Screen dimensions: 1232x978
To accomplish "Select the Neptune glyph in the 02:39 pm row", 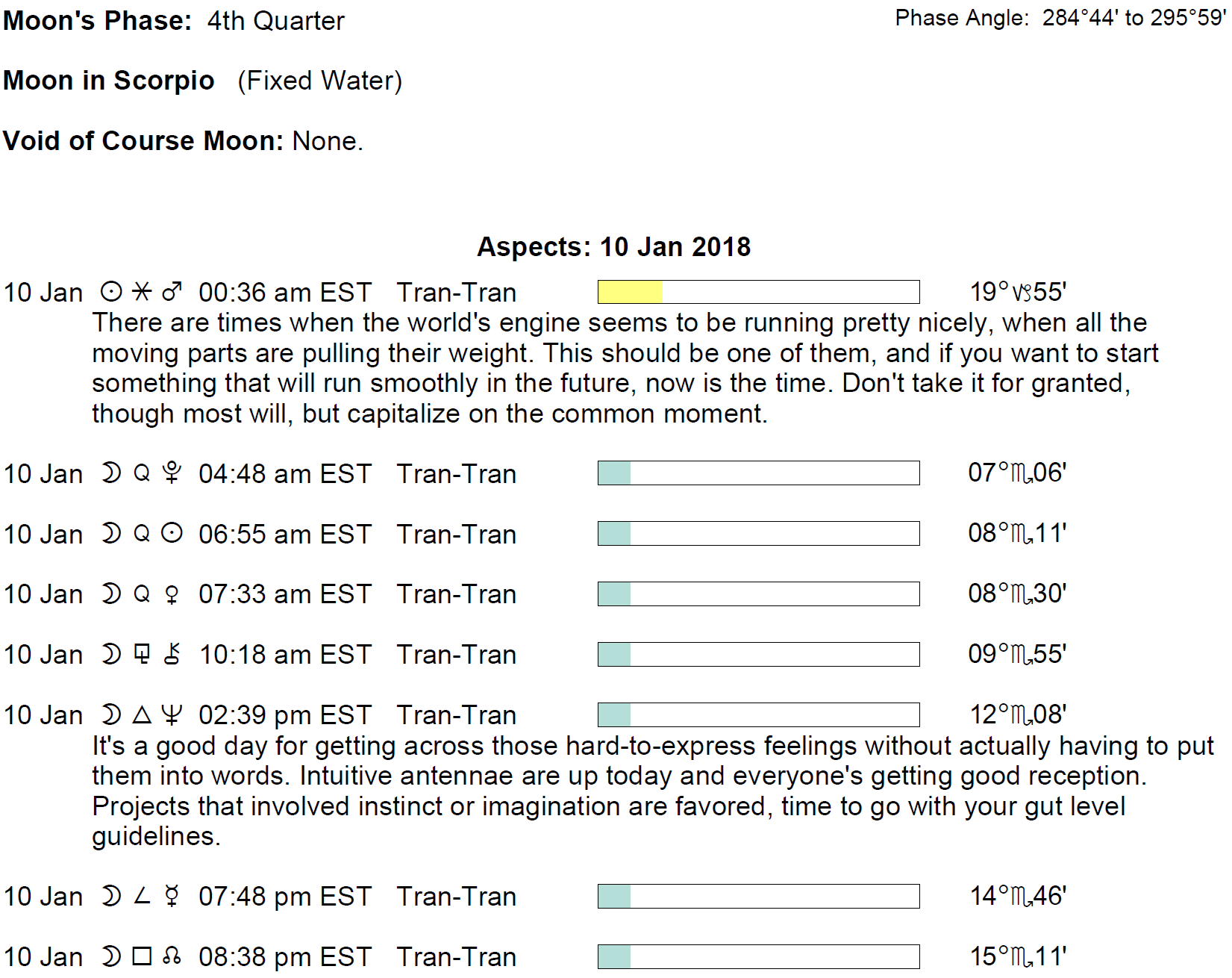I will tap(172, 715).
